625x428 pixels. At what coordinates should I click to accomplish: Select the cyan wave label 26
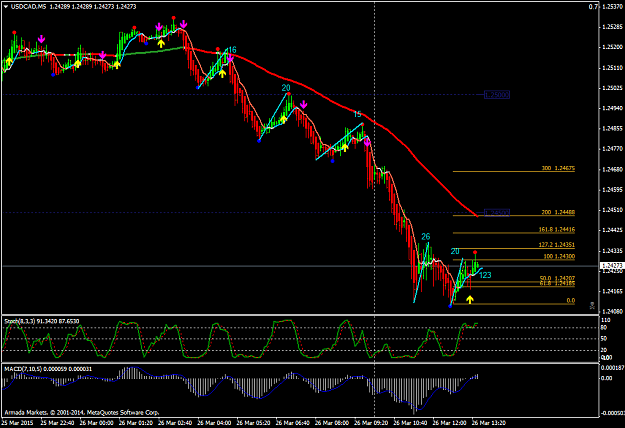pyautogui.click(x=426, y=237)
